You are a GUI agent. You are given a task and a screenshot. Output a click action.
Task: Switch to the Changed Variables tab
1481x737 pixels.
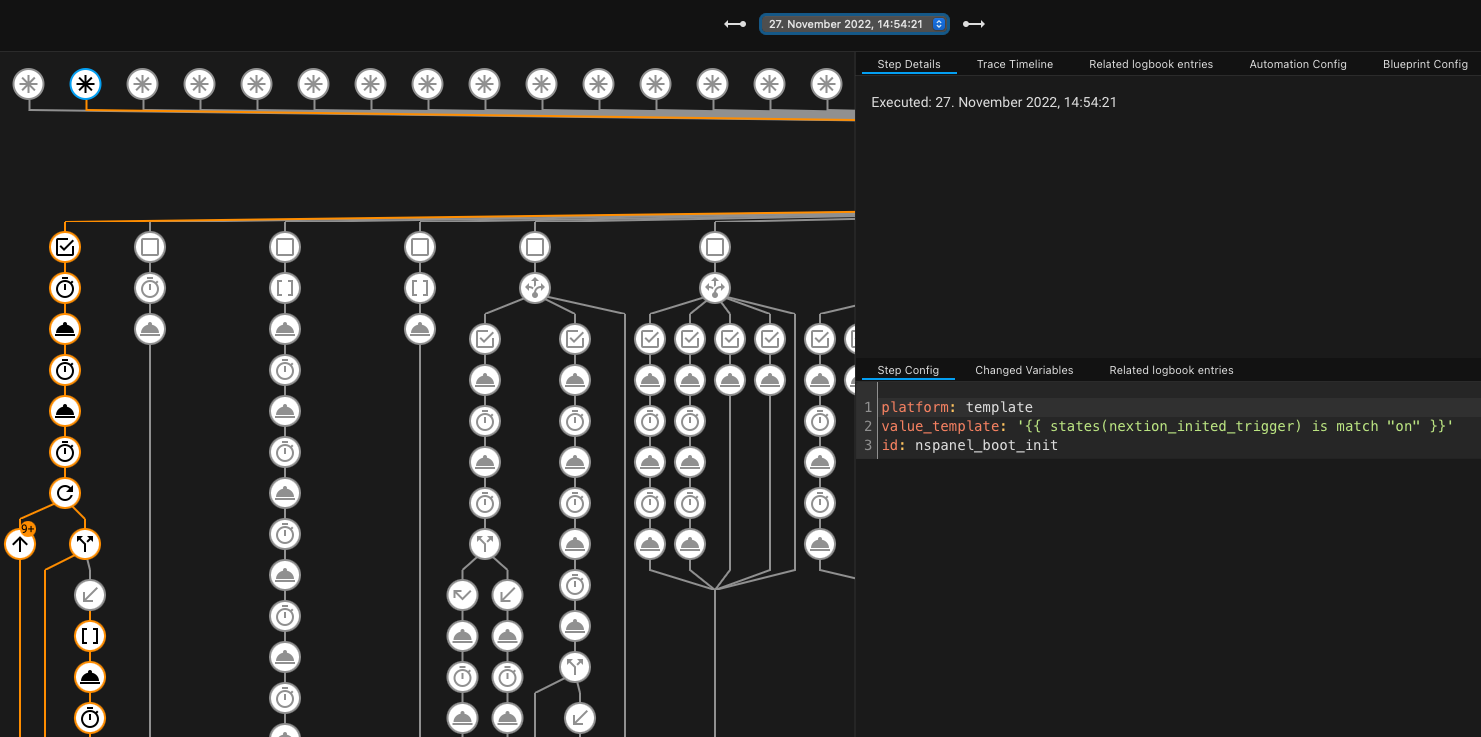(x=1023, y=370)
